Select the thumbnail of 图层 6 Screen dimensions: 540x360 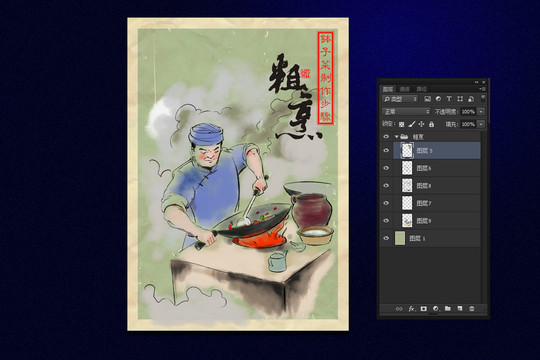pyautogui.click(x=407, y=168)
